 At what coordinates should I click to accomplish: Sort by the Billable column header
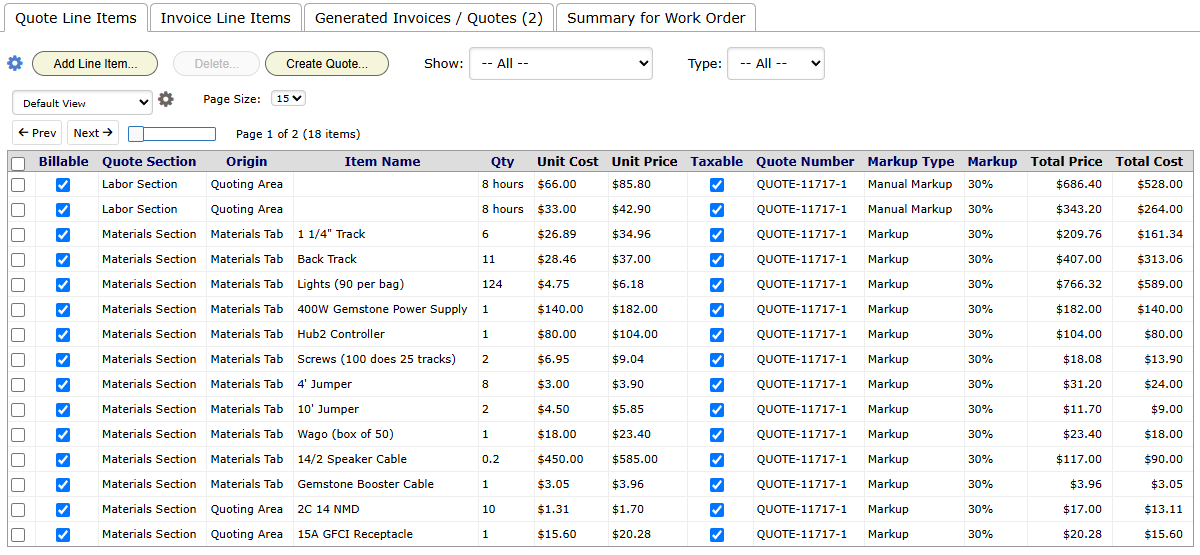64,162
